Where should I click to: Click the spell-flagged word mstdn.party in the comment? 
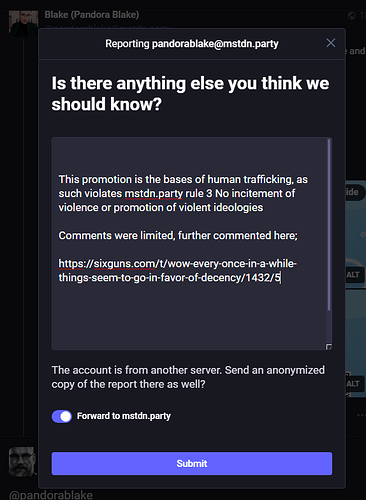click(x=154, y=193)
